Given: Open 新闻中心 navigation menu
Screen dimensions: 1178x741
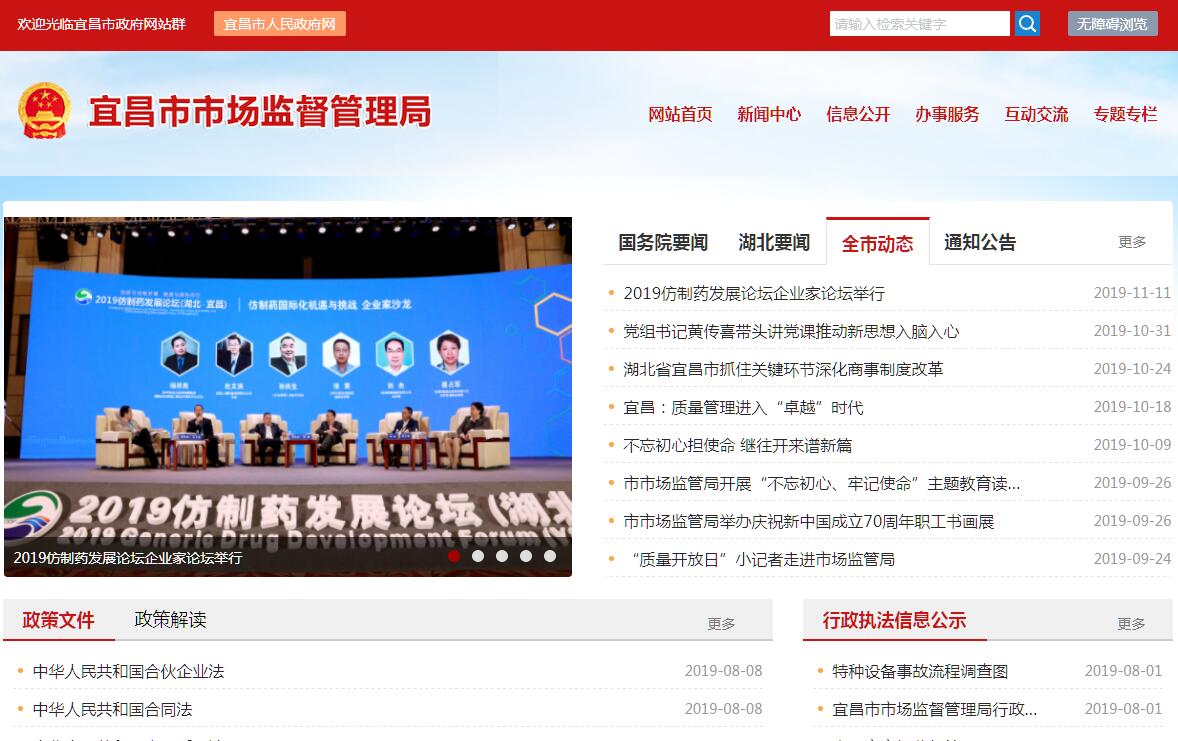Looking at the screenshot, I should pos(768,114).
